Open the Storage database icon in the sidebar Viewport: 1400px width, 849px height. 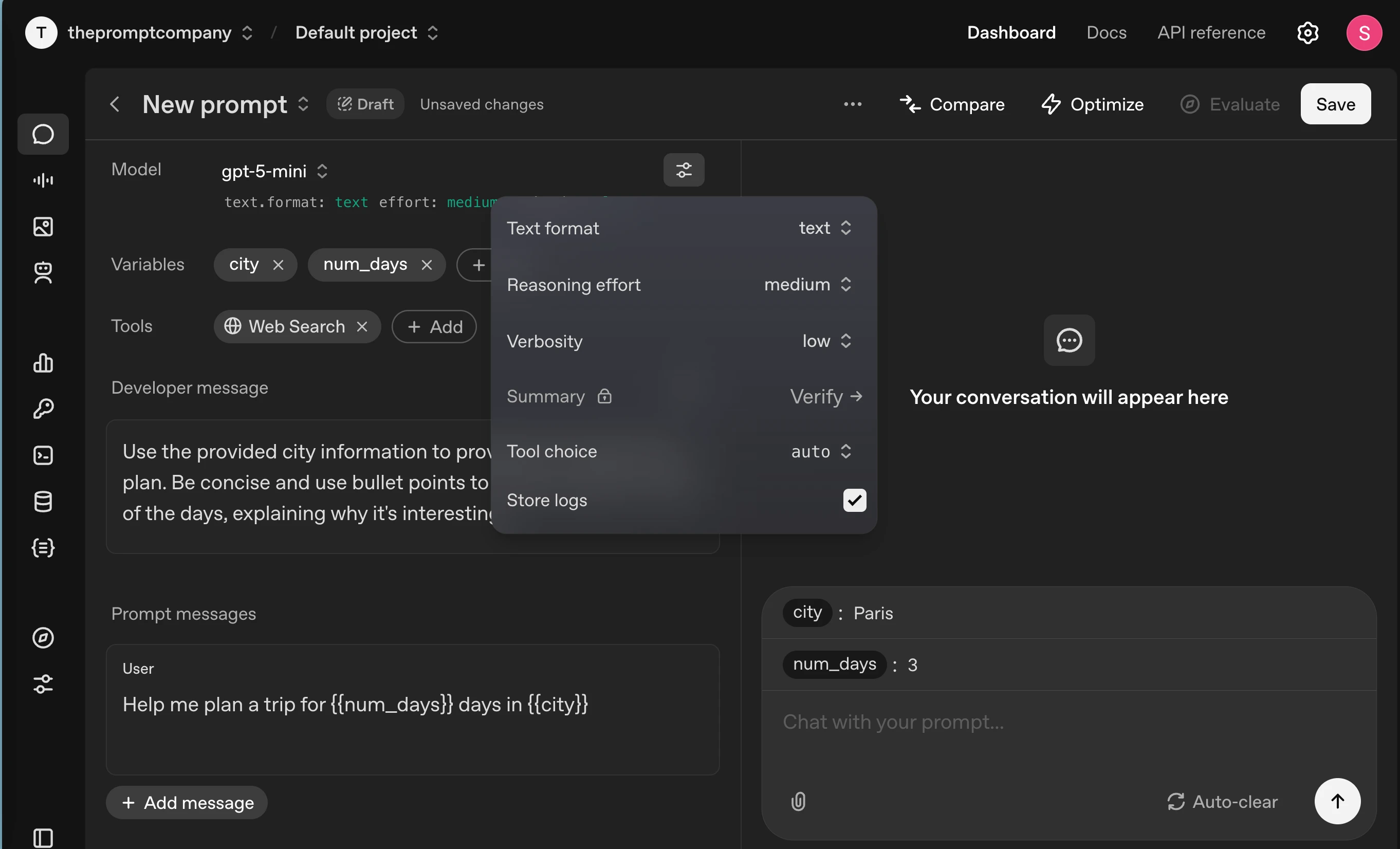[43, 501]
